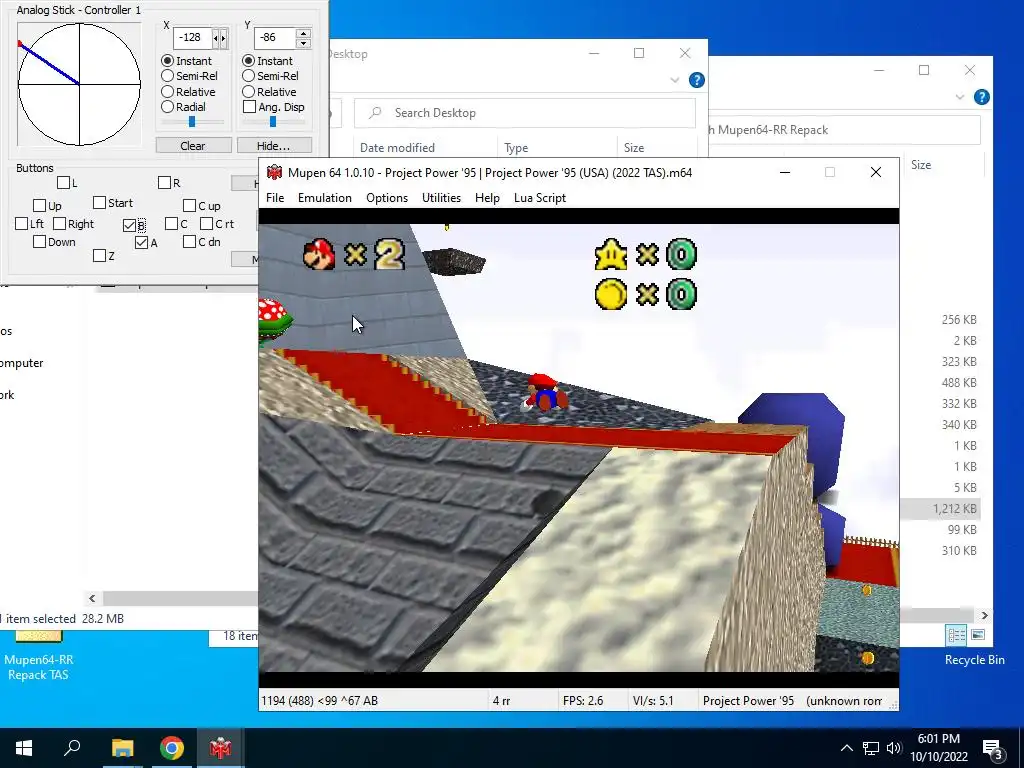Open Lua Script menu
Viewport: 1024px width, 768px height.
point(540,198)
